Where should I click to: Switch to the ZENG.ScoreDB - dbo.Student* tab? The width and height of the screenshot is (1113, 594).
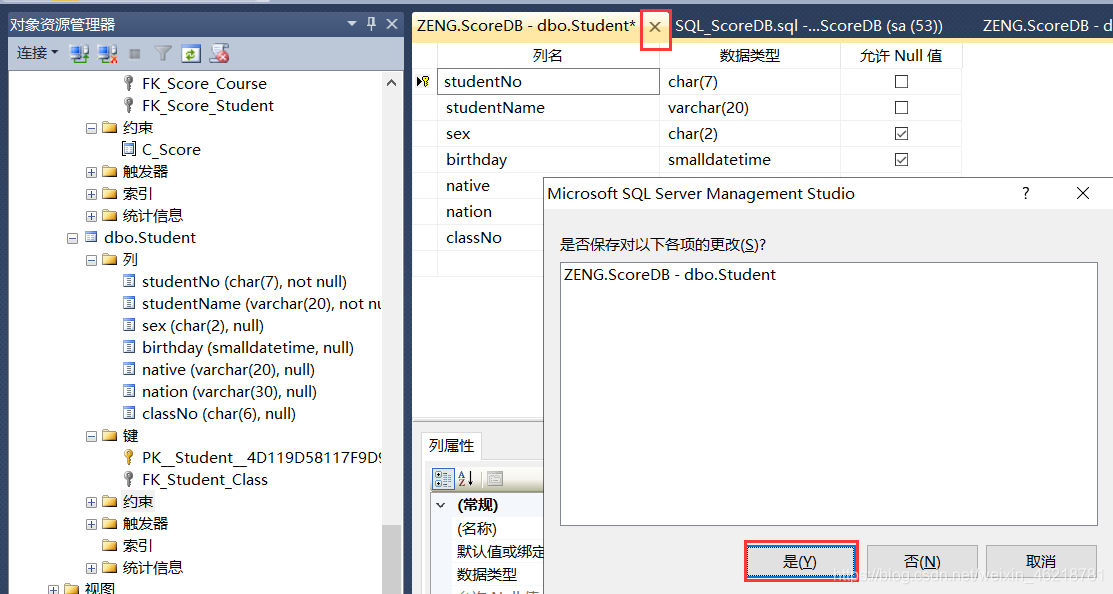point(527,26)
